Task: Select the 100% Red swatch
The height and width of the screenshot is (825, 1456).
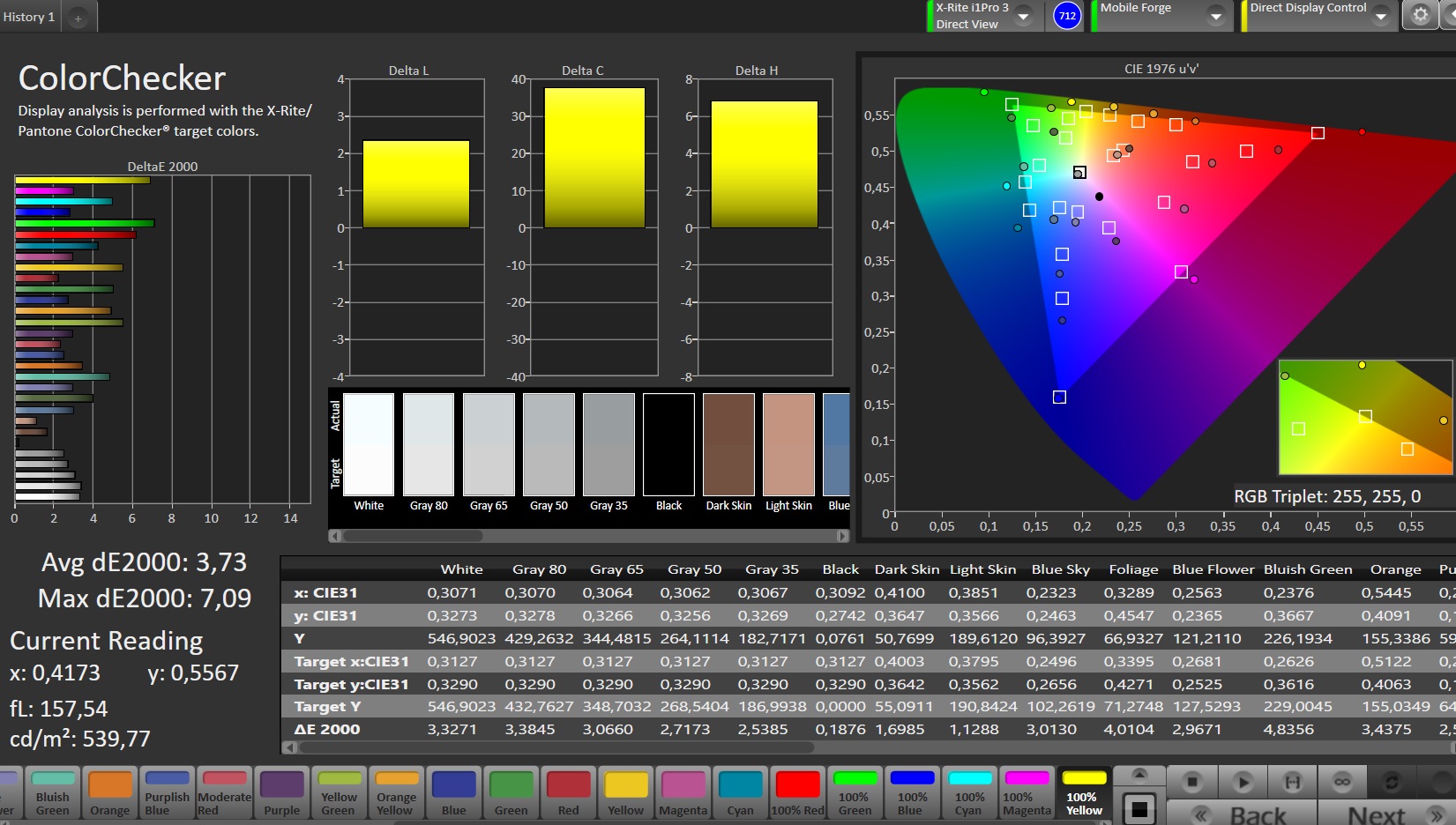Action: [798, 792]
